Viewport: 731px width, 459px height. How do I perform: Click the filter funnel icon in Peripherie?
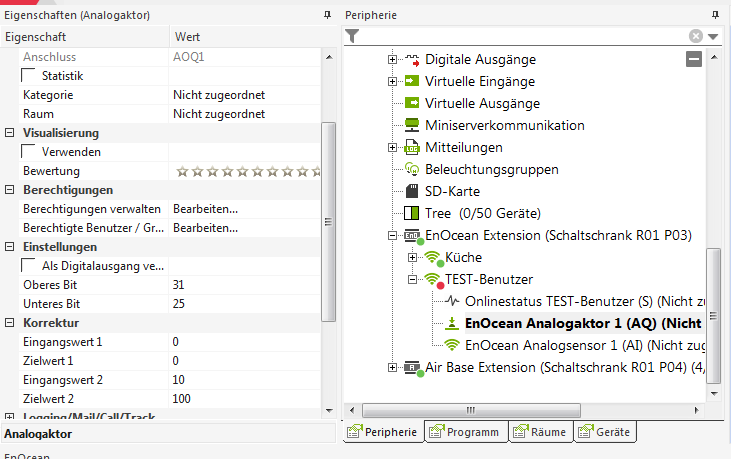pyautogui.click(x=352, y=35)
